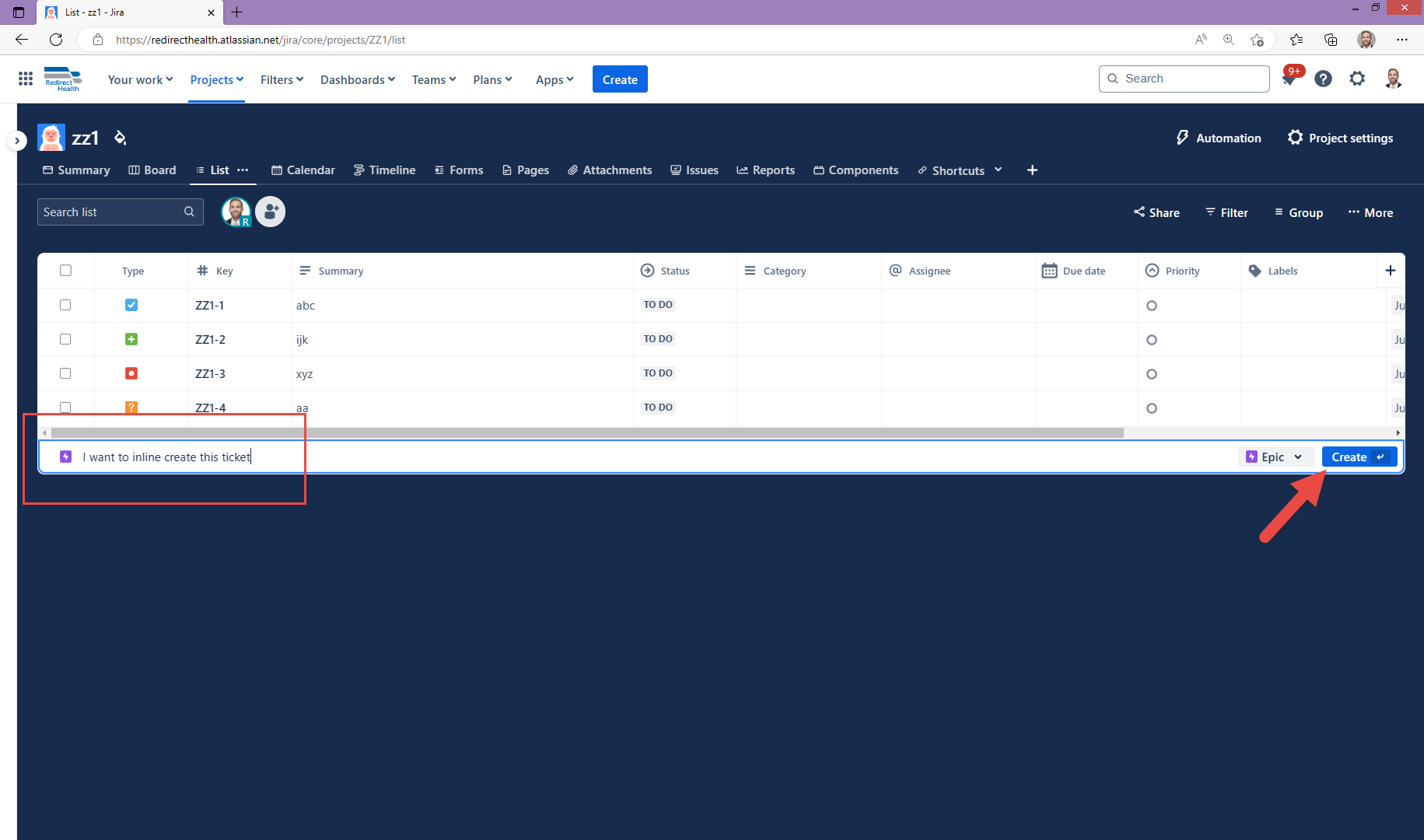The height and width of the screenshot is (840, 1424).
Task: Switch to the Calendar tab
Action: (x=303, y=170)
